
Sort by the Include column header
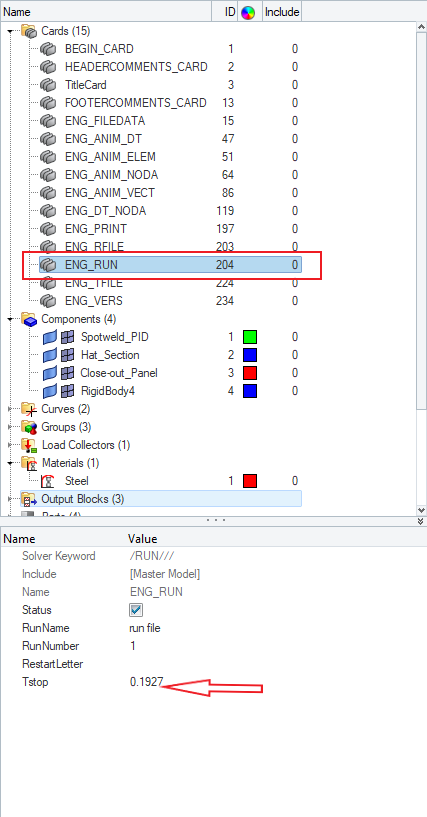(282, 11)
